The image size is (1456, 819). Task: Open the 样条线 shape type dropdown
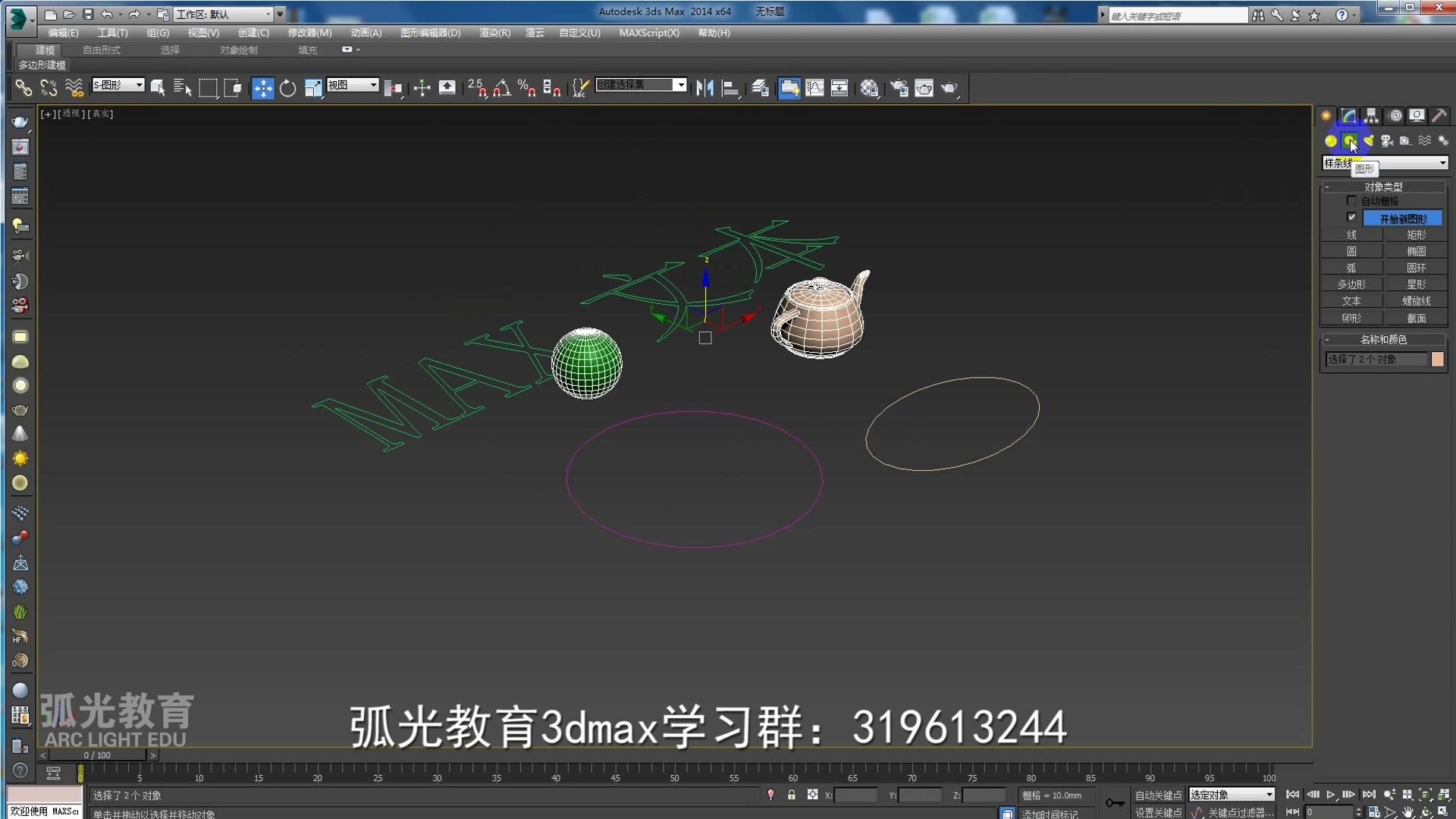(1442, 163)
